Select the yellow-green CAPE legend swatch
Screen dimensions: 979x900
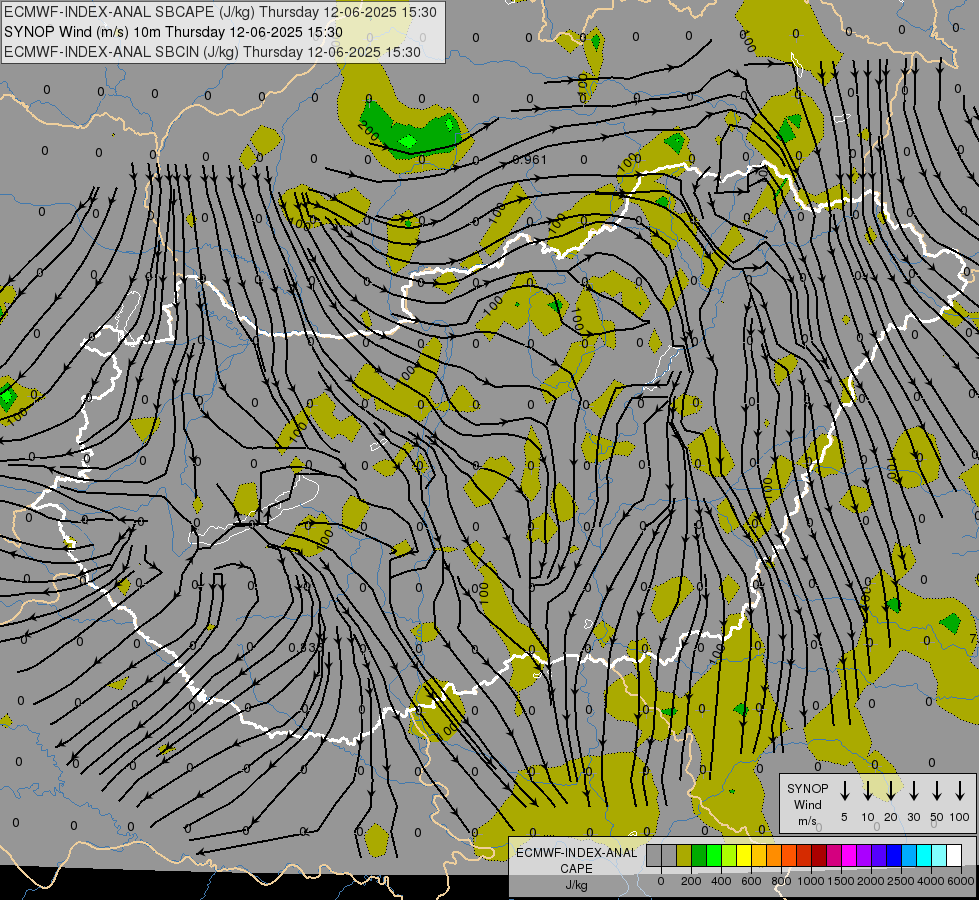(729, 855)
